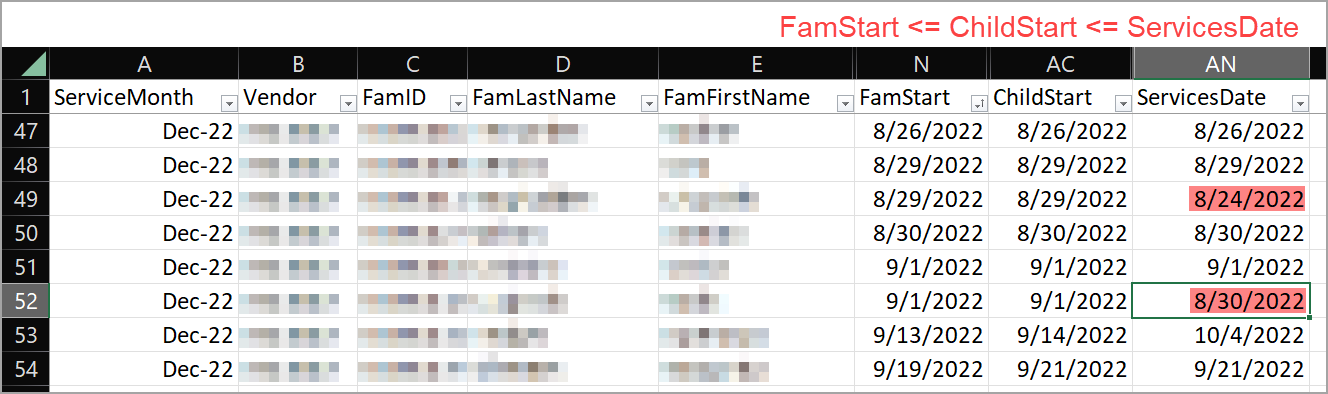The image size is (1328, 394).
Task: Open the ServiceMonth filter dropdown
Action: click(228, 102)
